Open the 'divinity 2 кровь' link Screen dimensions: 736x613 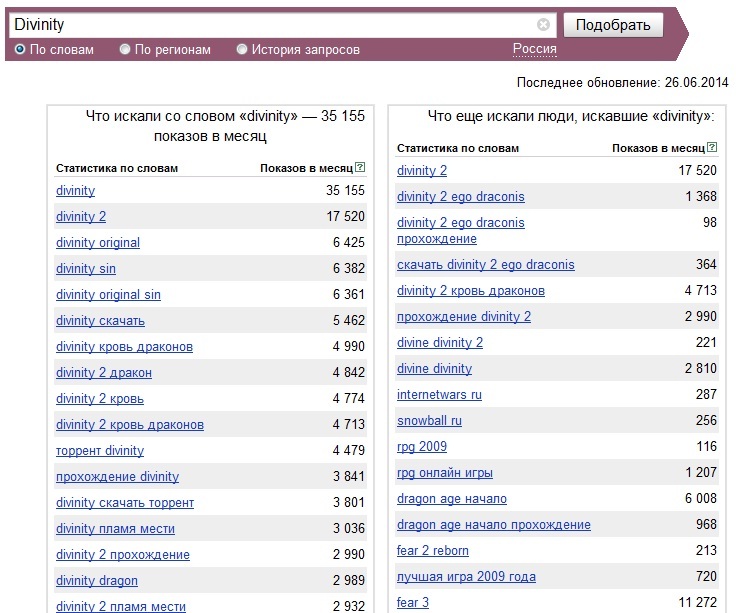(x=100, y=398)
